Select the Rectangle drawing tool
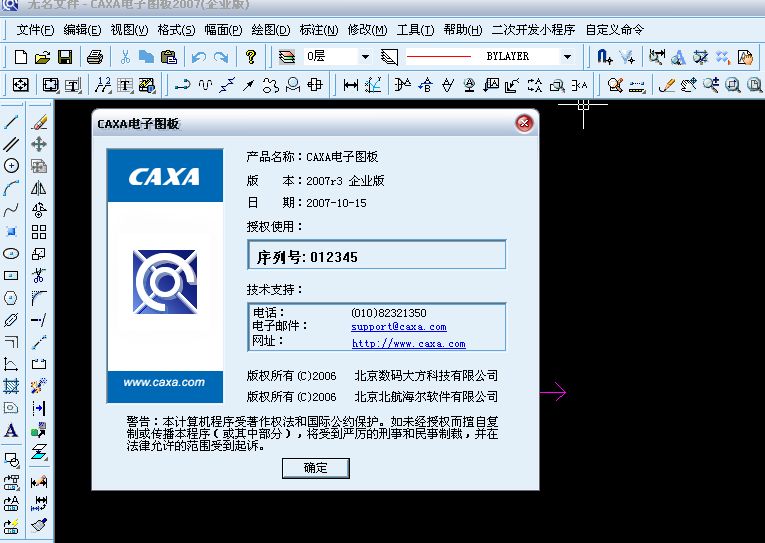Screen dimensions: 765x543 [x=11, y=276]
